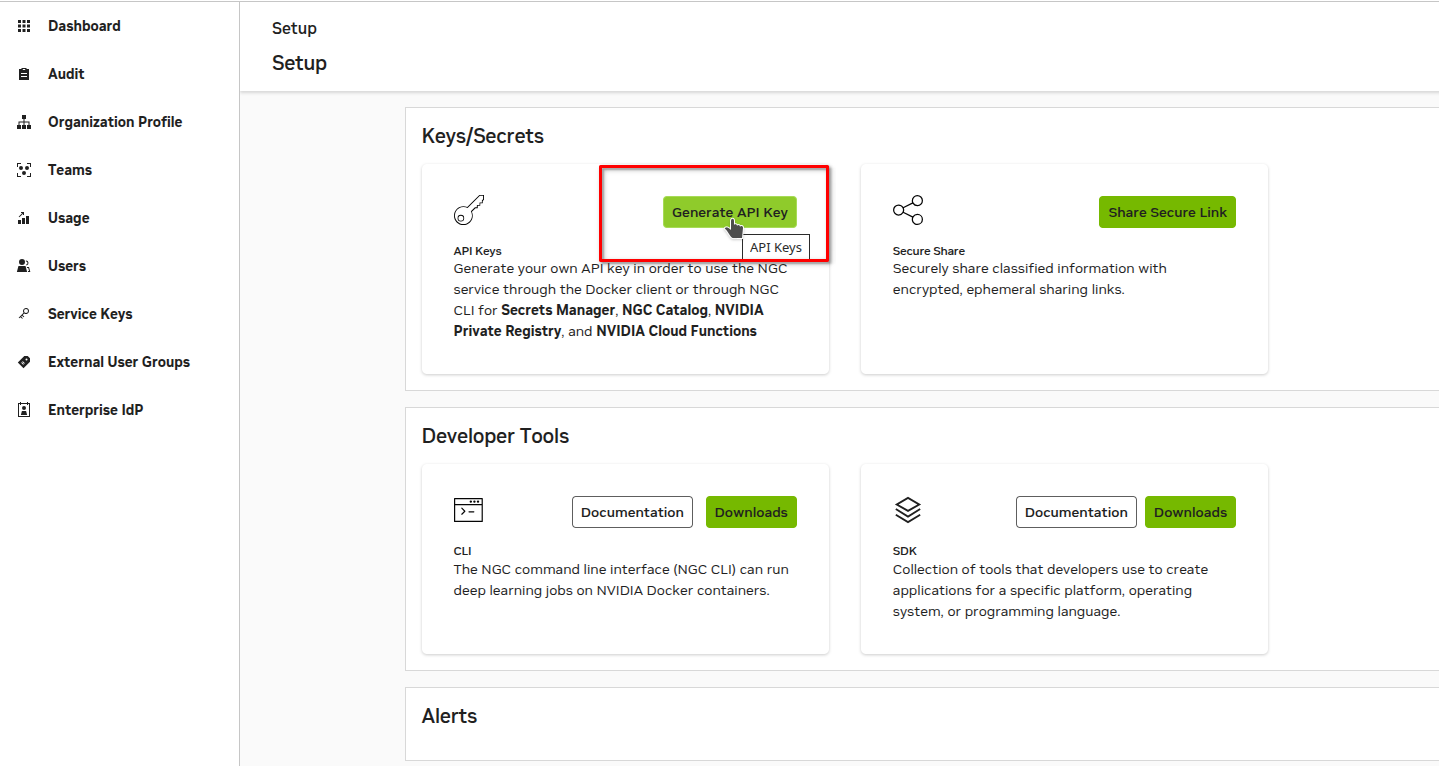The width and height of the screenshot is (1439, 766).
Task: Click the Share Secure Link button
Action: pyautogui.click(x=1168, y=212)
